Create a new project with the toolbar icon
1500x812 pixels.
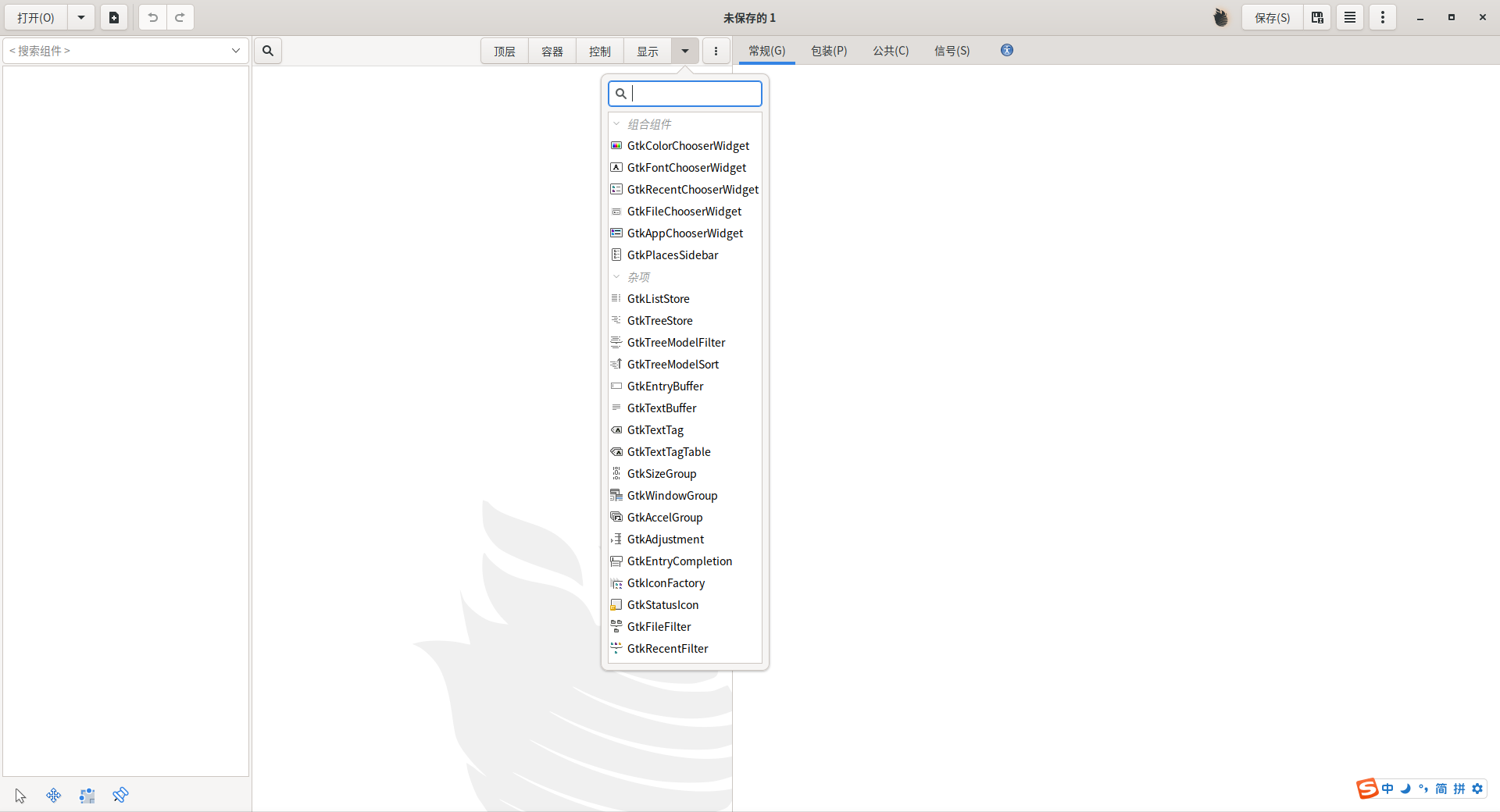114,16
